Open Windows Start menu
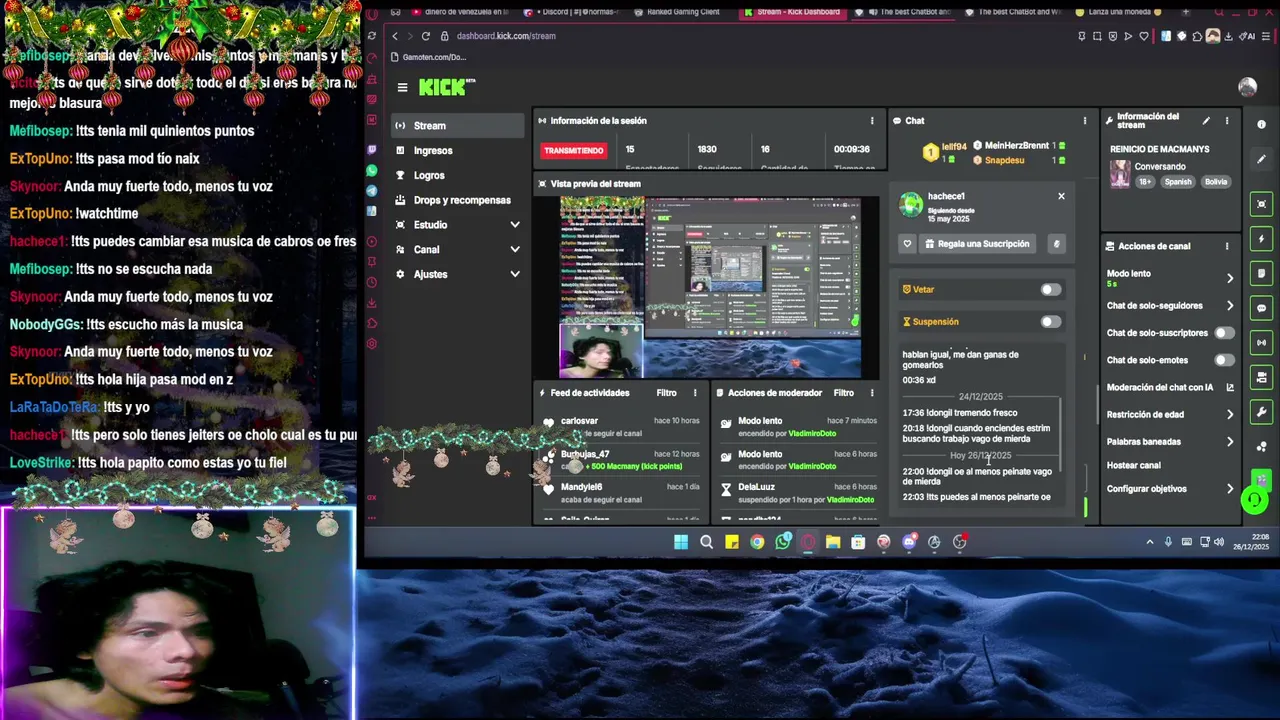Screen dimensions: 1280x720 (681, 542)
